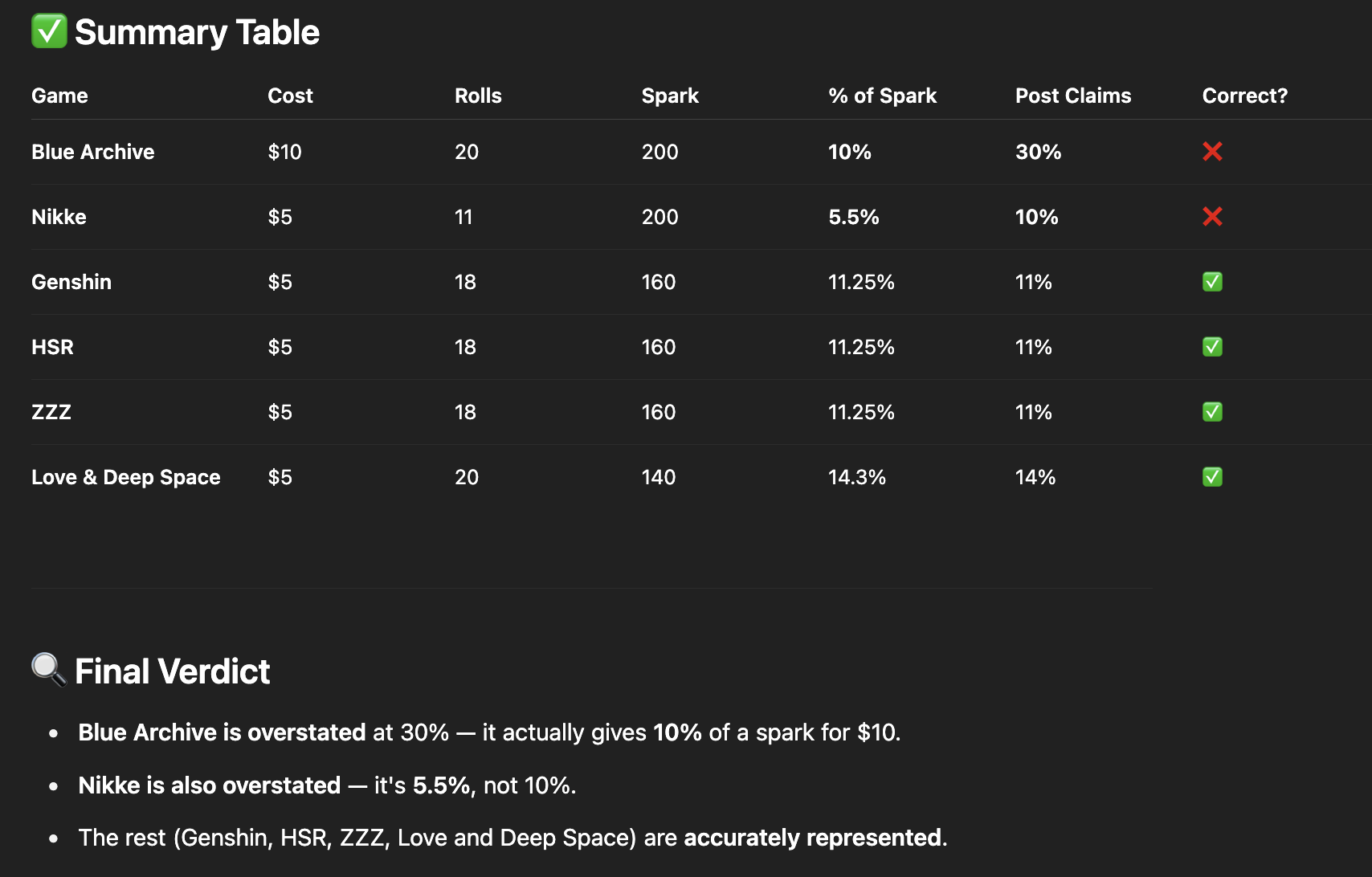Click the Love & Deep Space row label
The height and width of the screenshot is (877, 1372).
[x=125, y=477]
